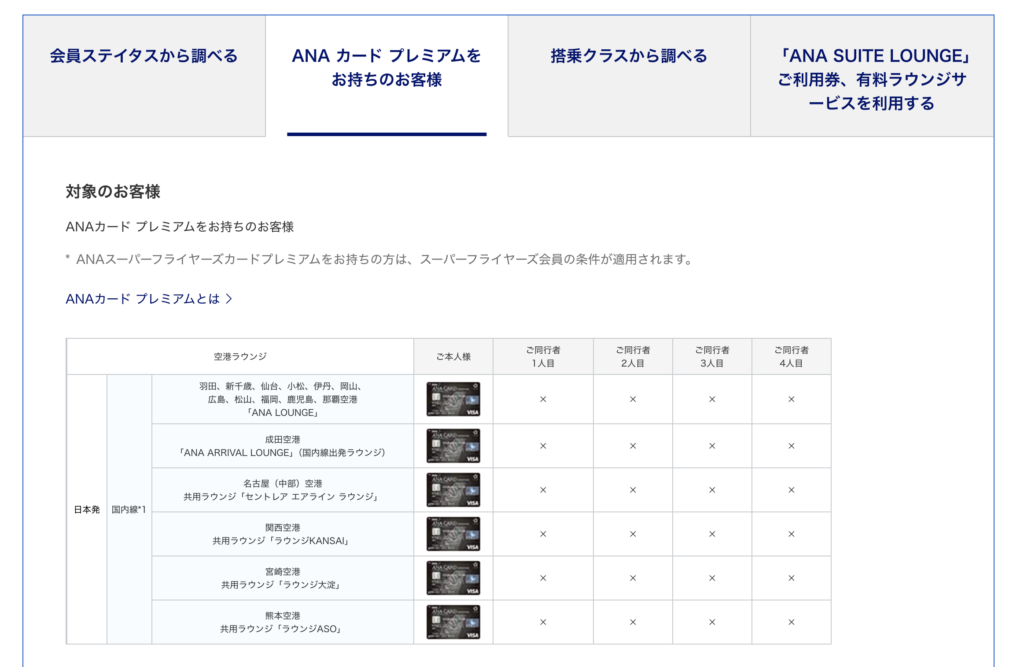This screenshot has width=1024, height=667.
Task: Switch to the 会員ステイタスから調べる tab
Action: pyautogui.click(x=144, y=56)
